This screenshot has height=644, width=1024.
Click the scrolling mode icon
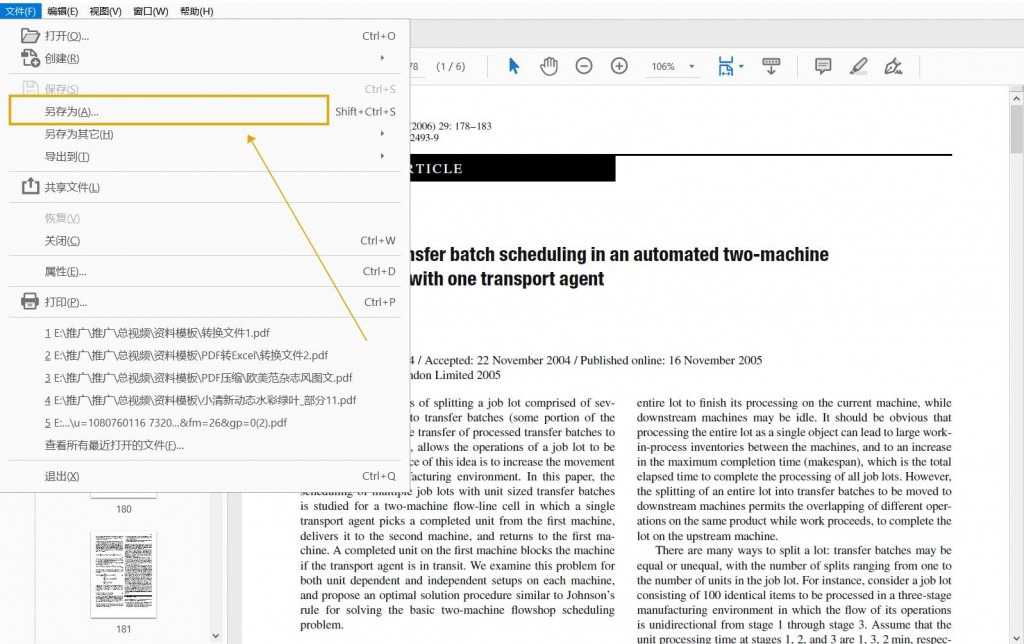point(771,66)
